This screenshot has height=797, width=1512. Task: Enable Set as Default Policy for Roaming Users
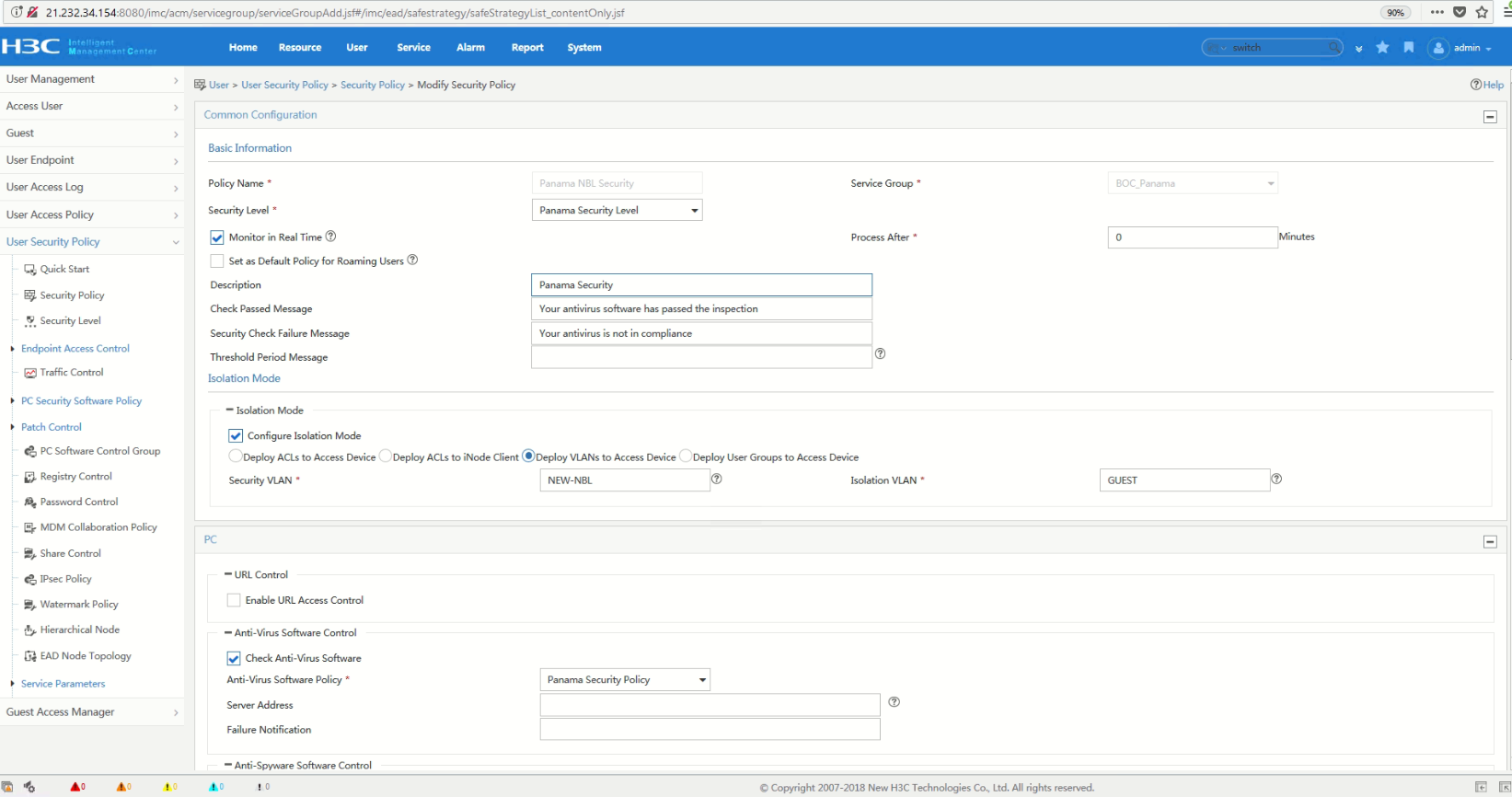coord(217,261)
